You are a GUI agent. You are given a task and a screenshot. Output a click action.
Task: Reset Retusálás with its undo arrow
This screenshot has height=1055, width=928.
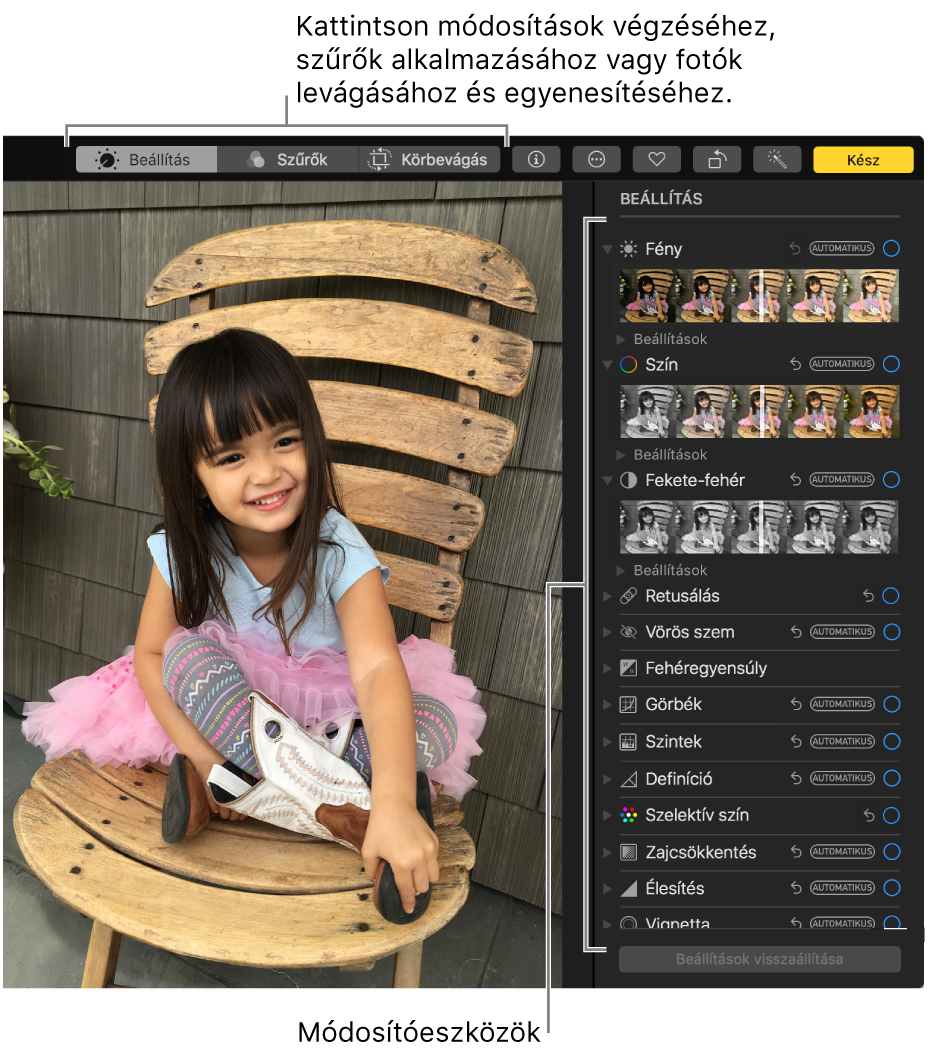click(x=869, y=596)
